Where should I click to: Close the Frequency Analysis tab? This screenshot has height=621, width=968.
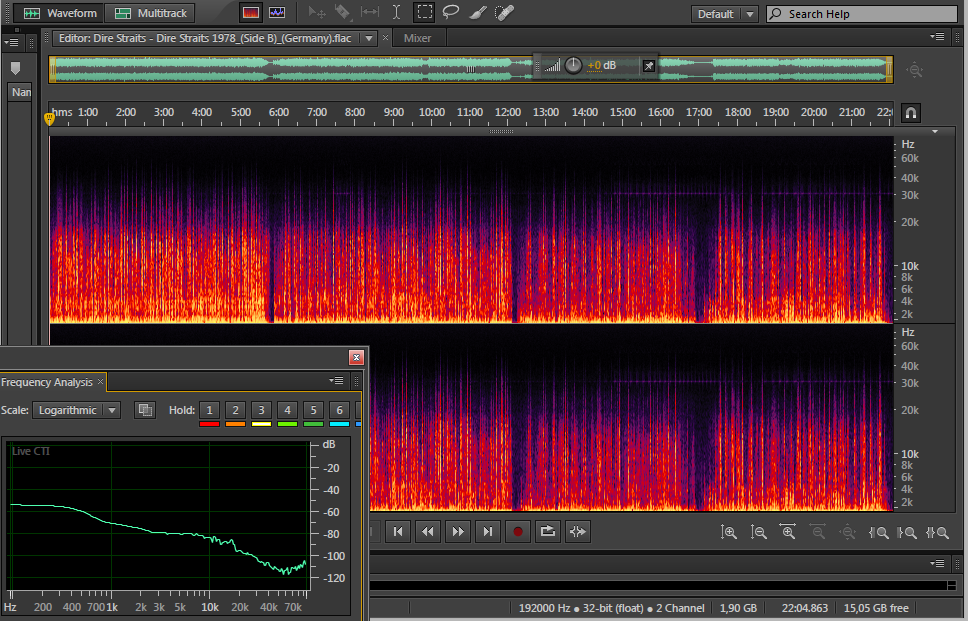[x=101, y=381]
